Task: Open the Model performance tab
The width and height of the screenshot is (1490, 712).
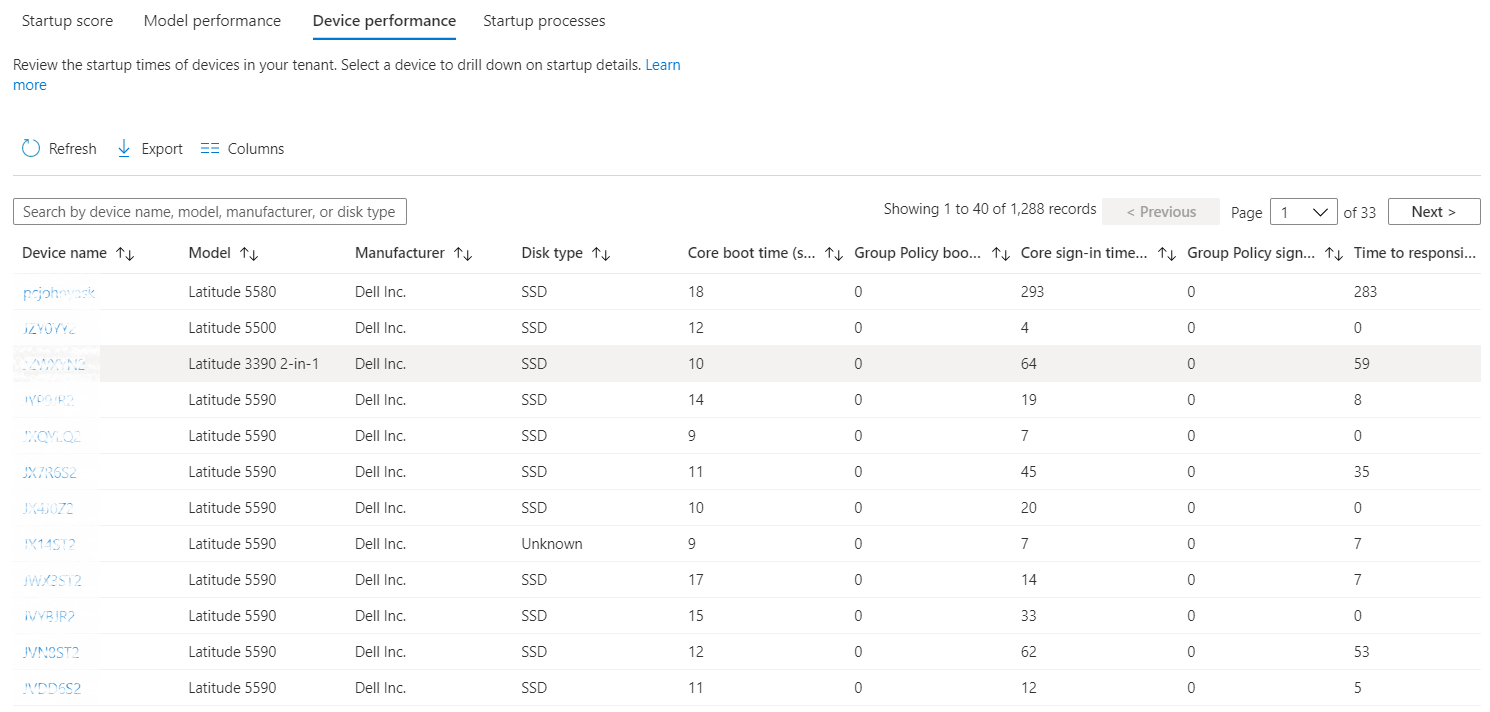Action: (x=212, y=20)
